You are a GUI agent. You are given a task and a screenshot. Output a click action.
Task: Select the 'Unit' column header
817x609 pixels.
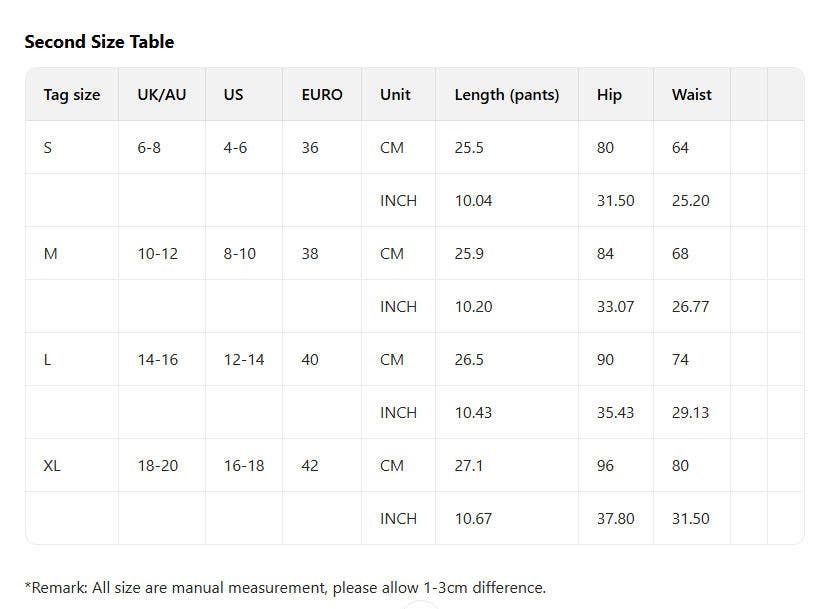[395, 95]
